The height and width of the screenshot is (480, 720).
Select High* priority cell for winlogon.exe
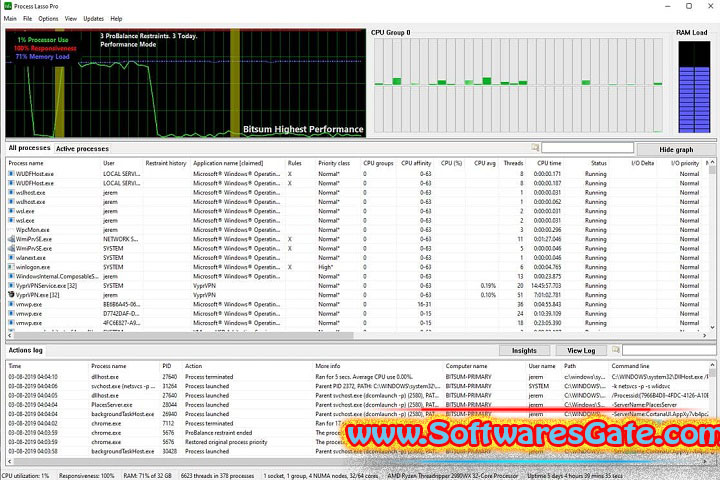[326, 267]
